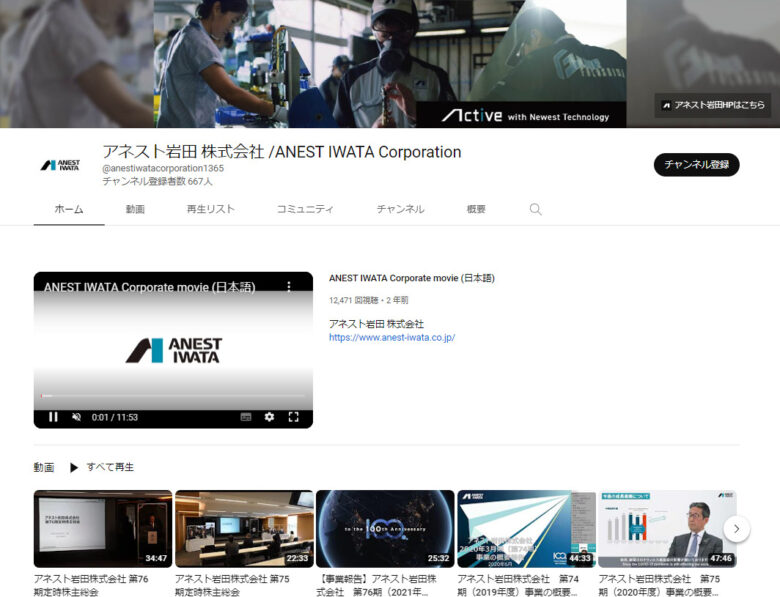Image resolution: width=780 pixels, height=597 pixels.
Task: Click the next arrow in video carousel
Action: pos(737,529)
